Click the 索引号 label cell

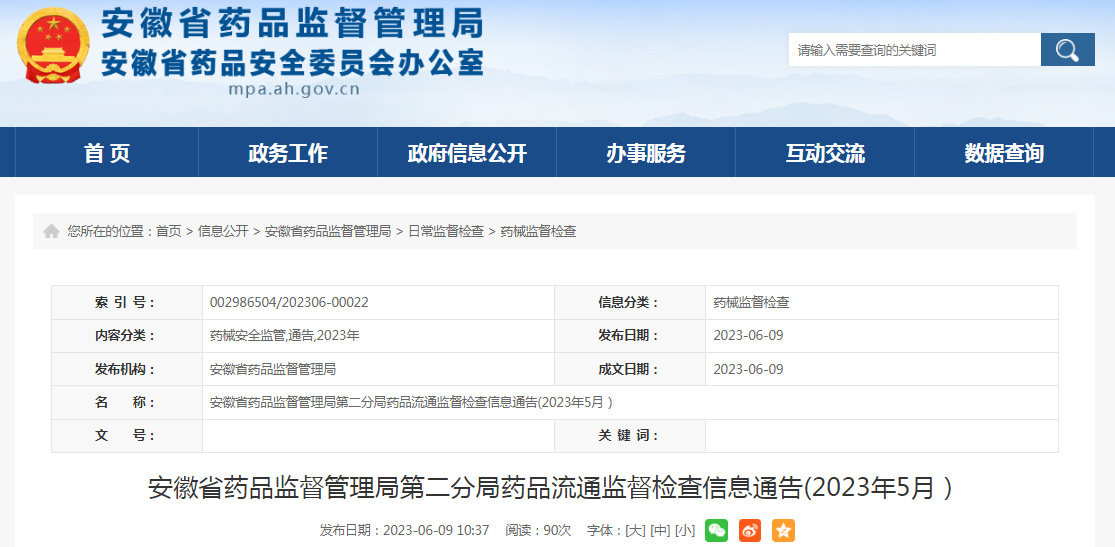point(127,302)
